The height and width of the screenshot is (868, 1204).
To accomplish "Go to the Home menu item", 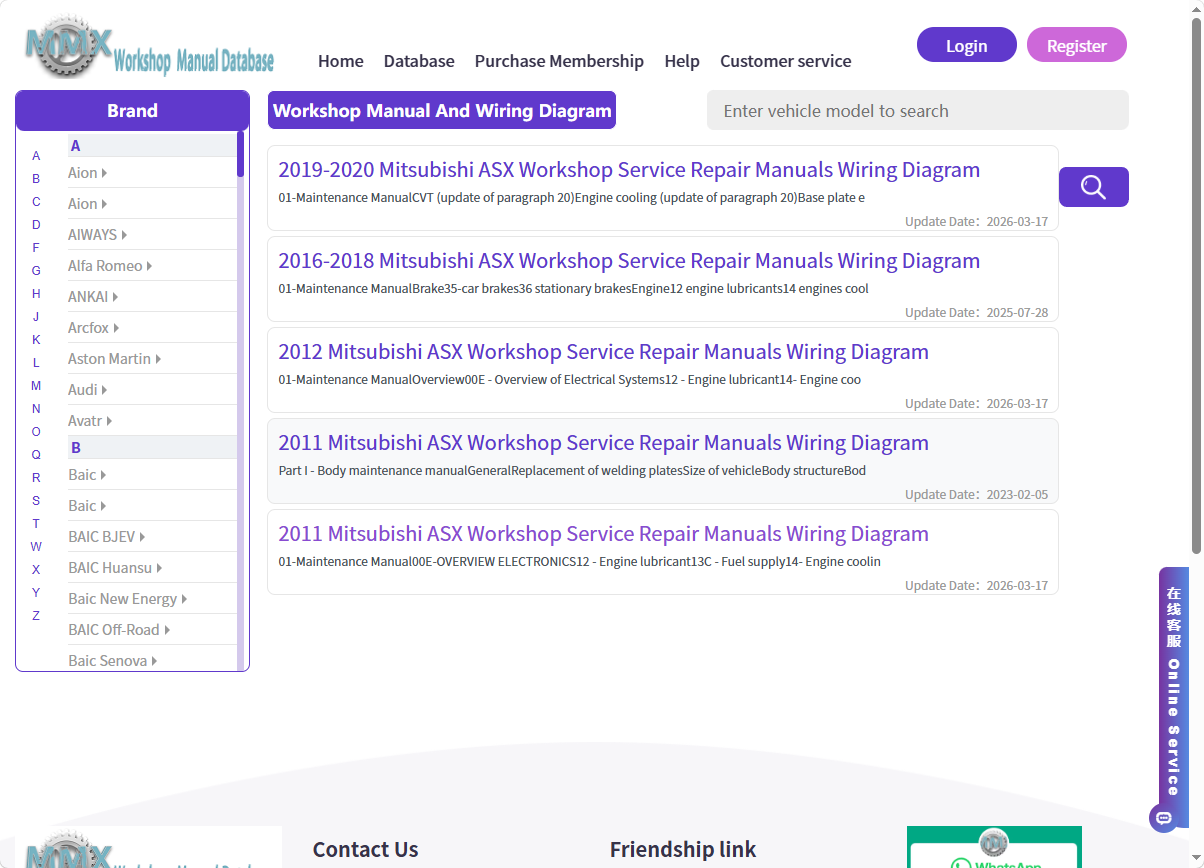I will coord(341,61).
